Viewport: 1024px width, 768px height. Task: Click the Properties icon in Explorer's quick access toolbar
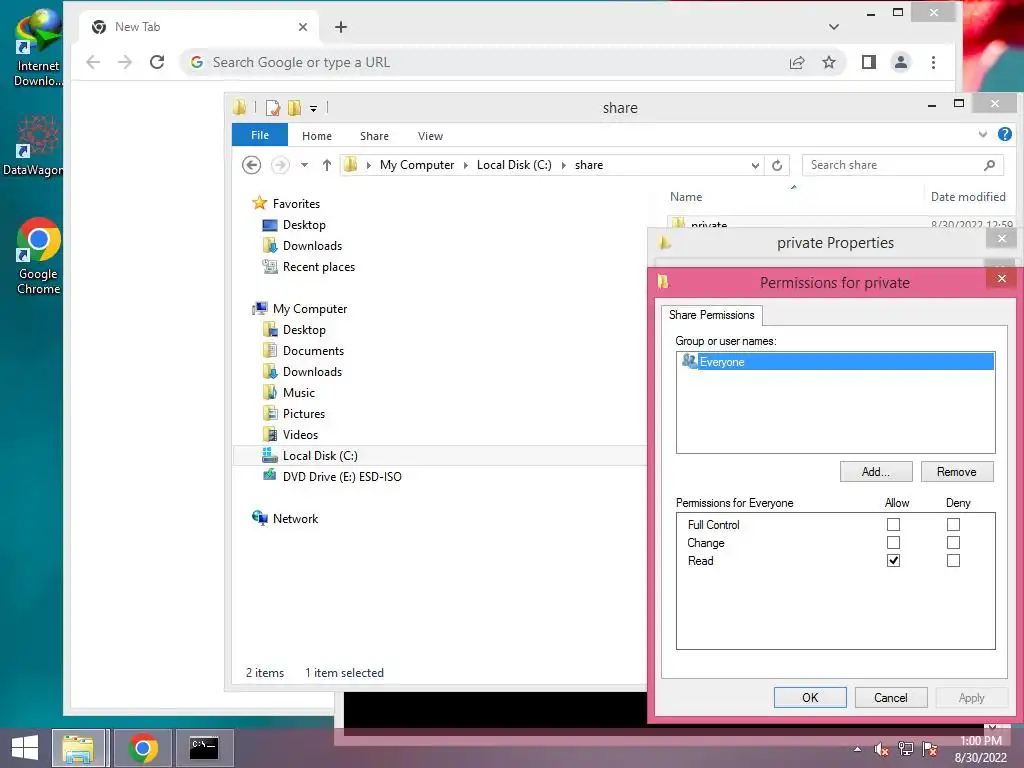pos(273,107)
